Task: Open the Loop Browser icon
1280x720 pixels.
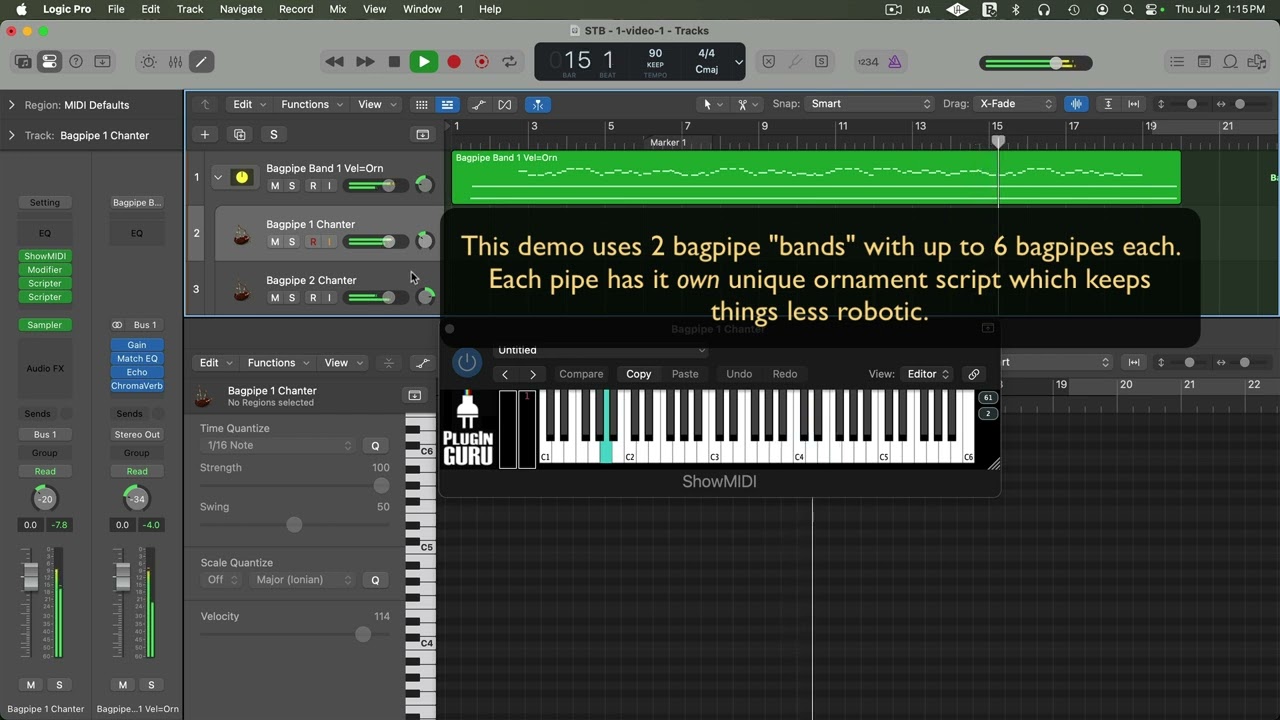Action: click(x=1231, y=62)
